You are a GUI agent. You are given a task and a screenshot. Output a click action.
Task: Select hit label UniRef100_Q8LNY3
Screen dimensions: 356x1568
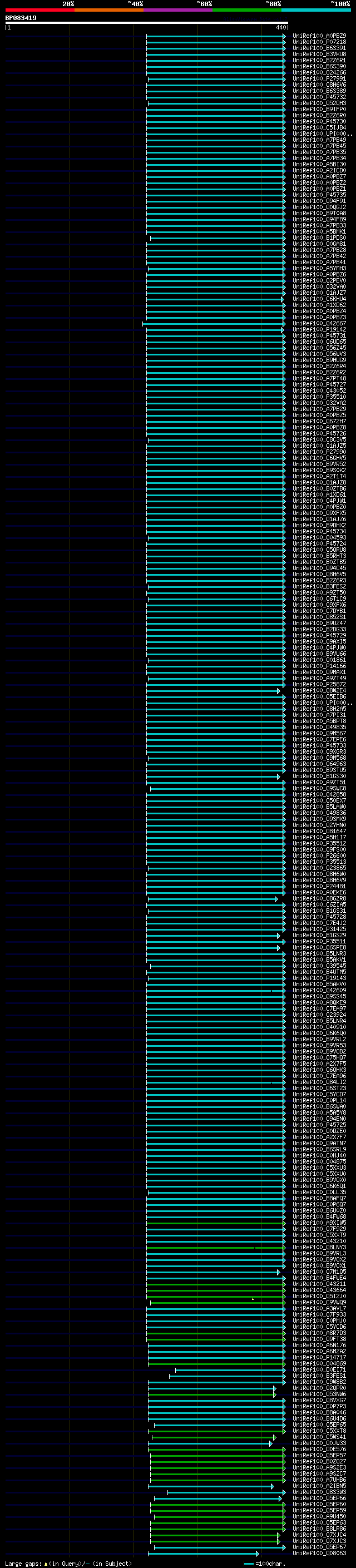[319, 1247]
